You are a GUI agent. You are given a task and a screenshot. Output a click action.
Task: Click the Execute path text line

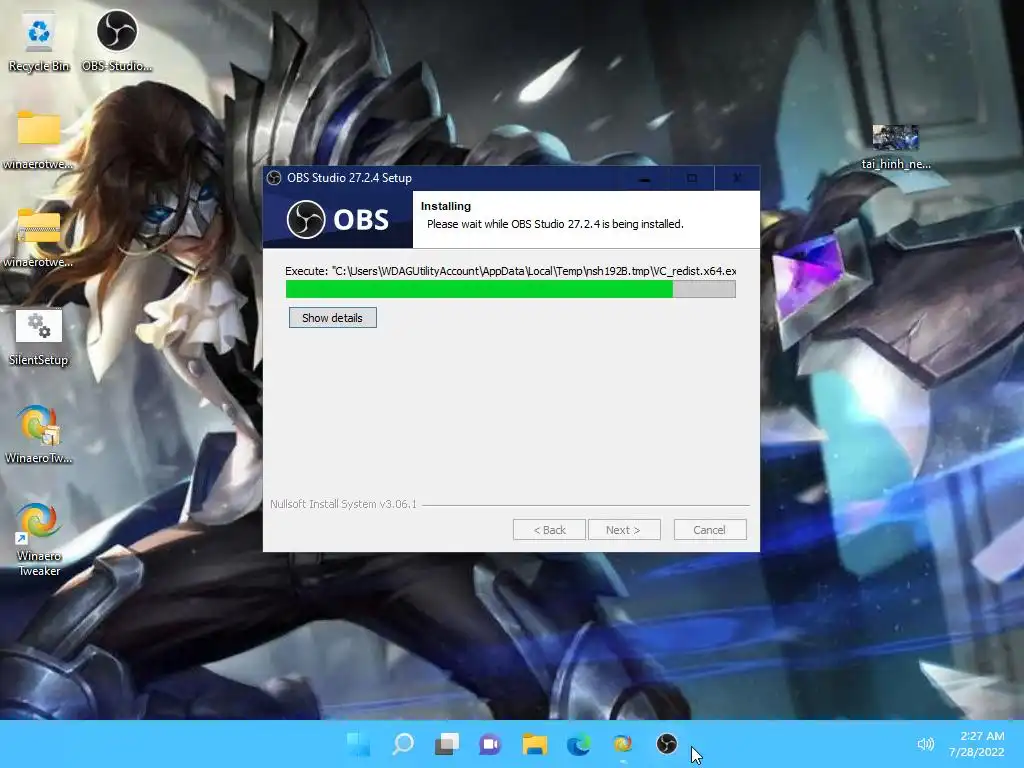tap(511, 271)
